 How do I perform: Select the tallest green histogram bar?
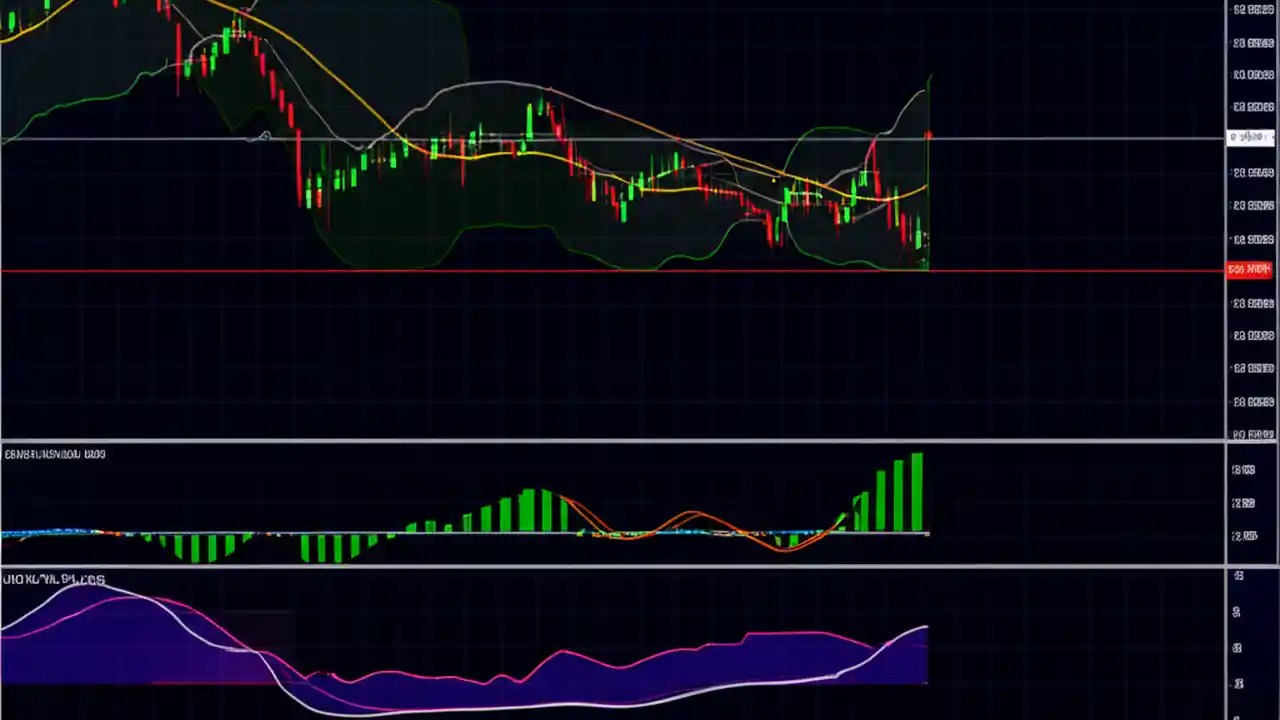point(917,490)
